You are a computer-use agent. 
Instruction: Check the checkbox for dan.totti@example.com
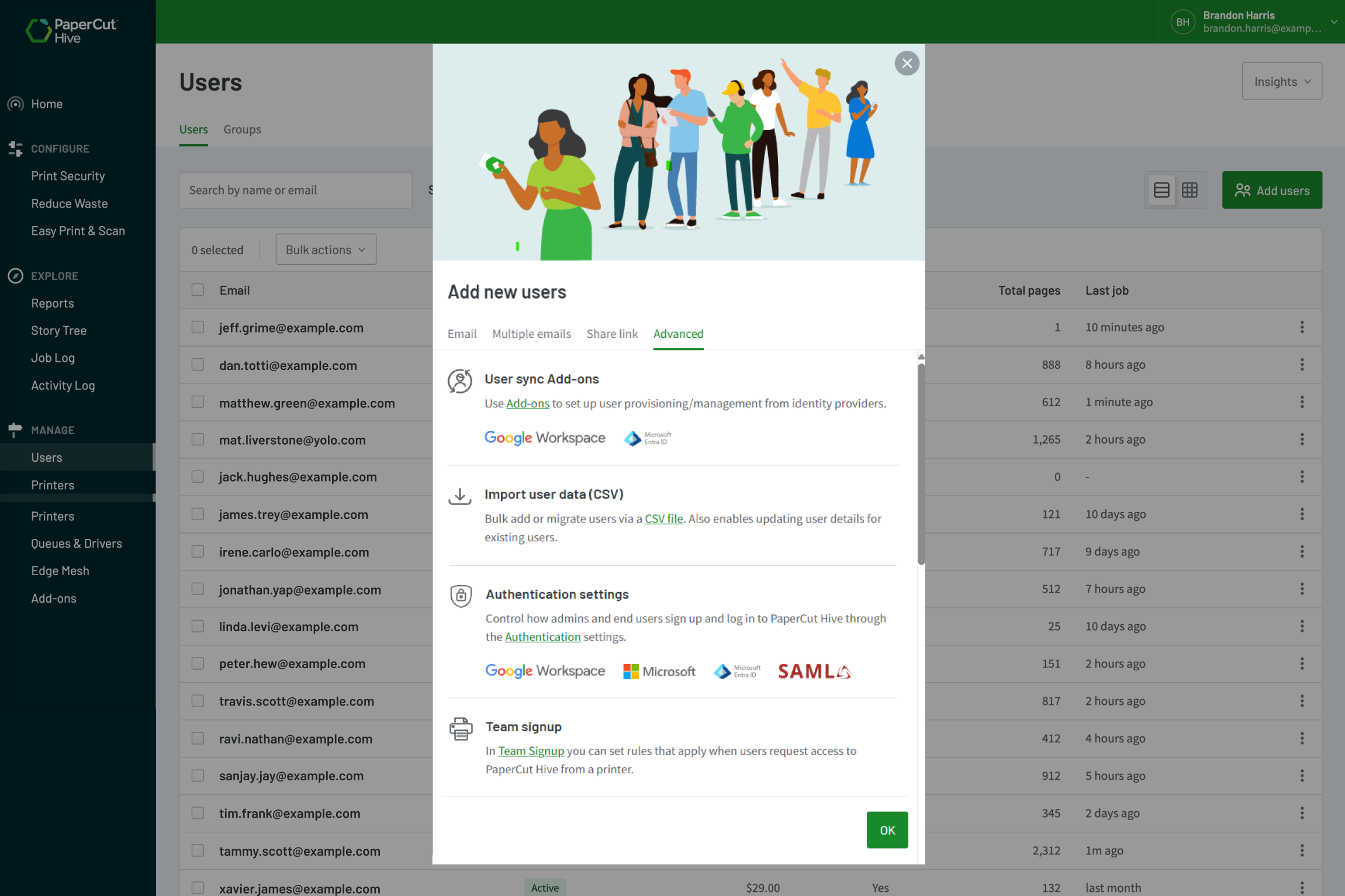pos(198,364)
